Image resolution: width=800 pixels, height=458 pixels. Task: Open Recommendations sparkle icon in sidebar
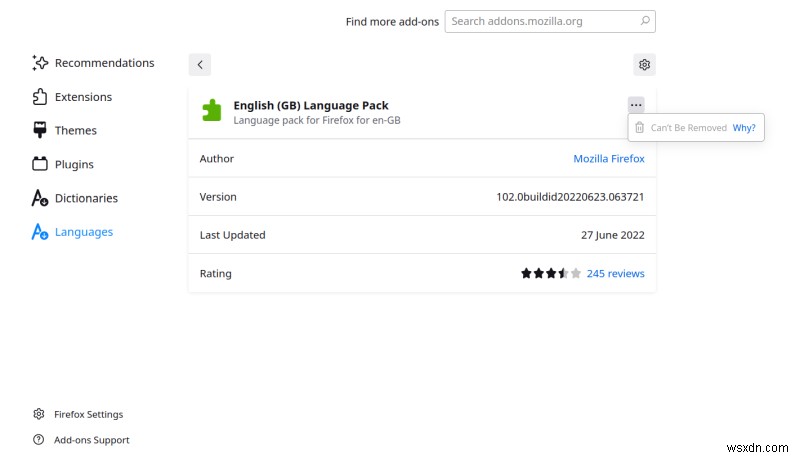click(x=40, y=63)
